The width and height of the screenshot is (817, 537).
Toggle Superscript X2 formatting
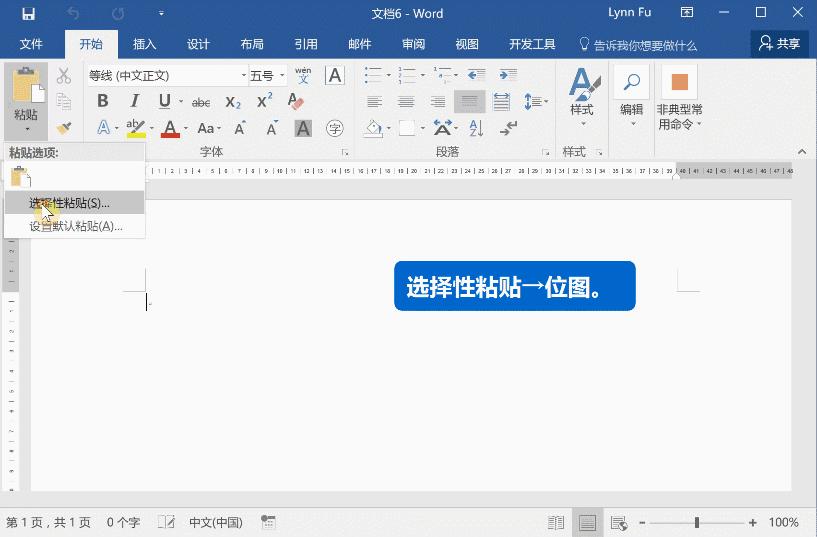click(264, 101)
